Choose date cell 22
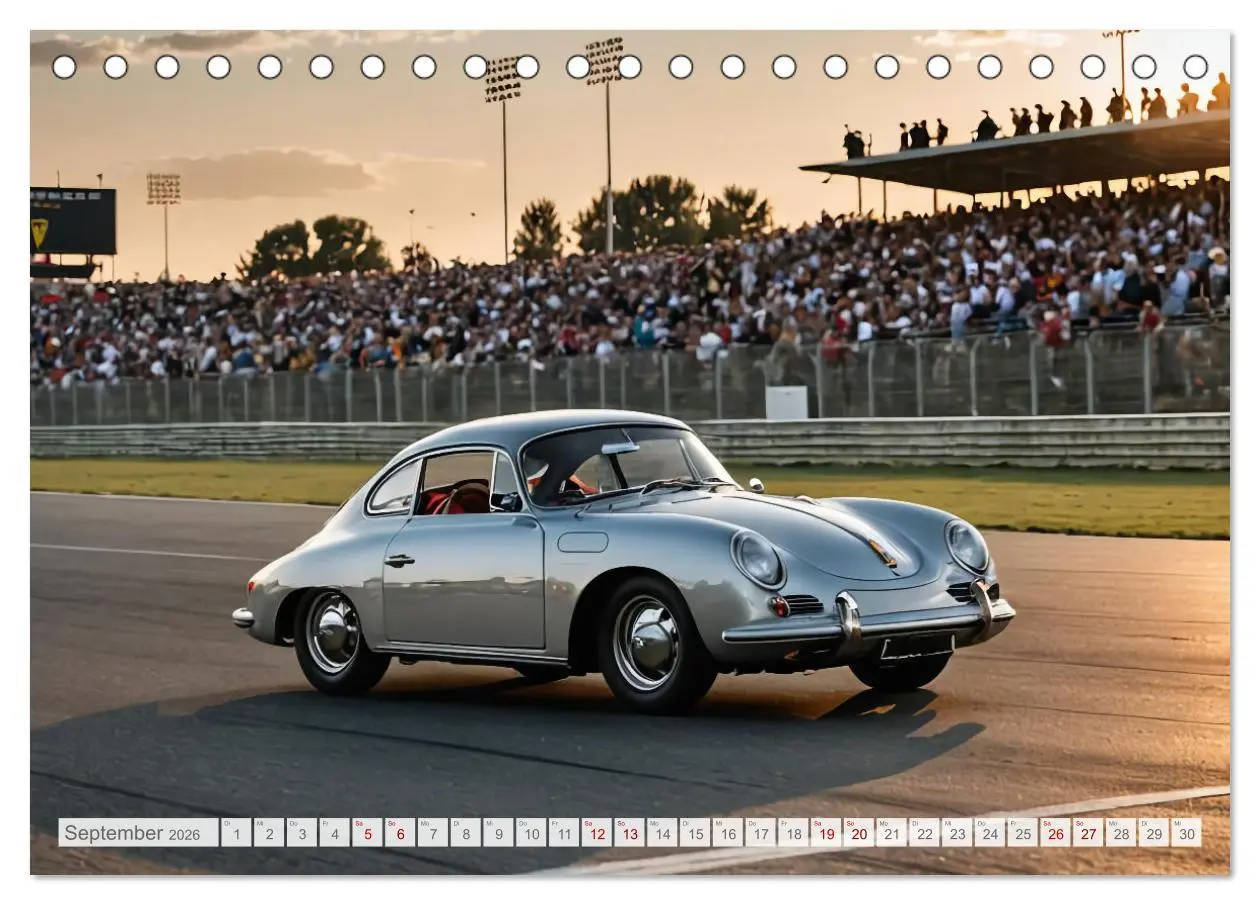Screen dimensions: 1260x905 924,833
